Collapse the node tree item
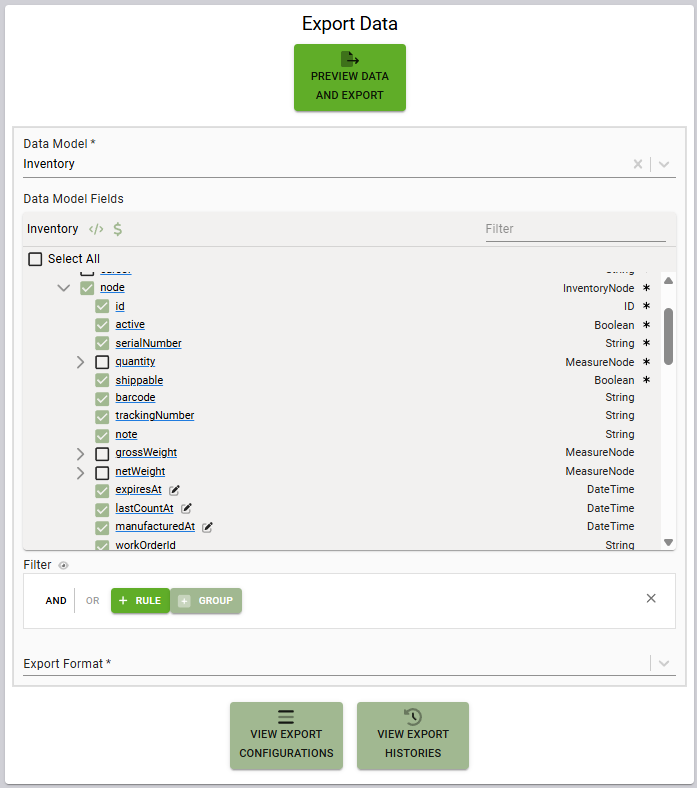Viewport: 697px width, 788px height. pos(64,288)
